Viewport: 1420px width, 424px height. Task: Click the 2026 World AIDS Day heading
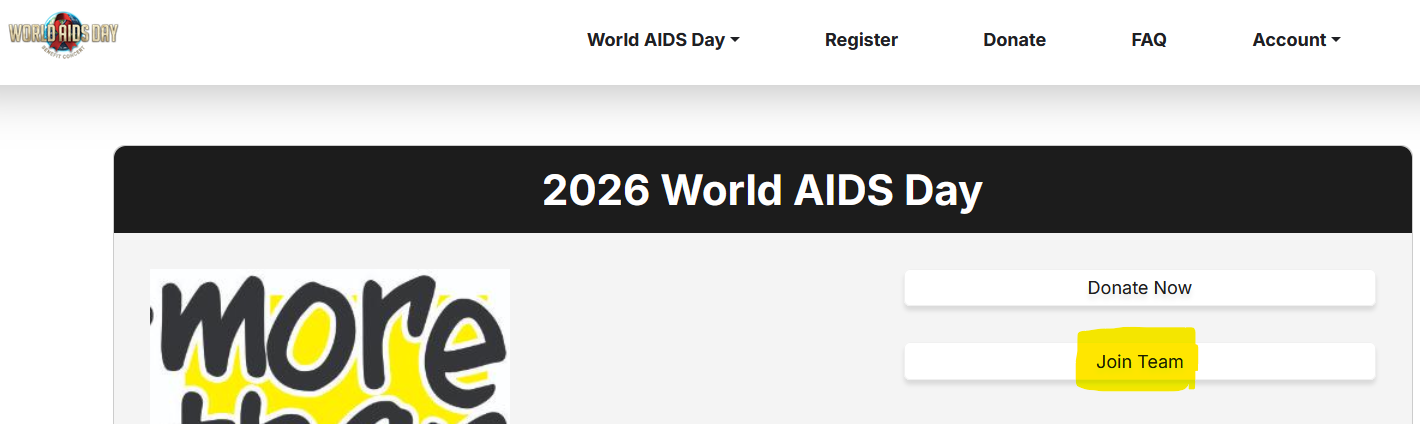pyautogui.click(x=762, y=190)
